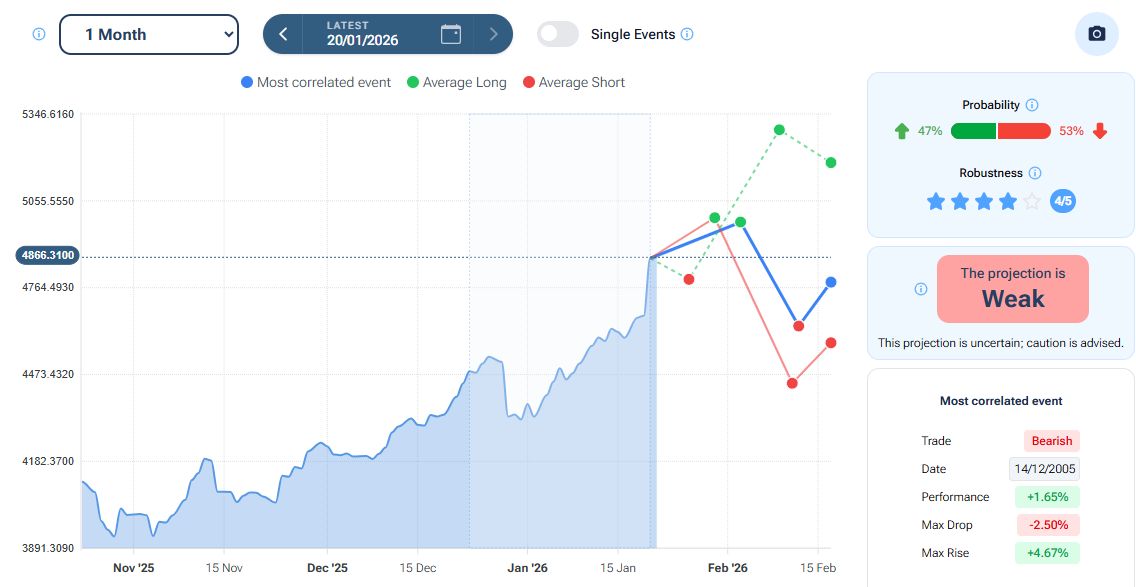The image size is (1136, 587).
Task: Click the 14/12/2005 date value
Action: pyautogui.click(x=1044, y=469)
